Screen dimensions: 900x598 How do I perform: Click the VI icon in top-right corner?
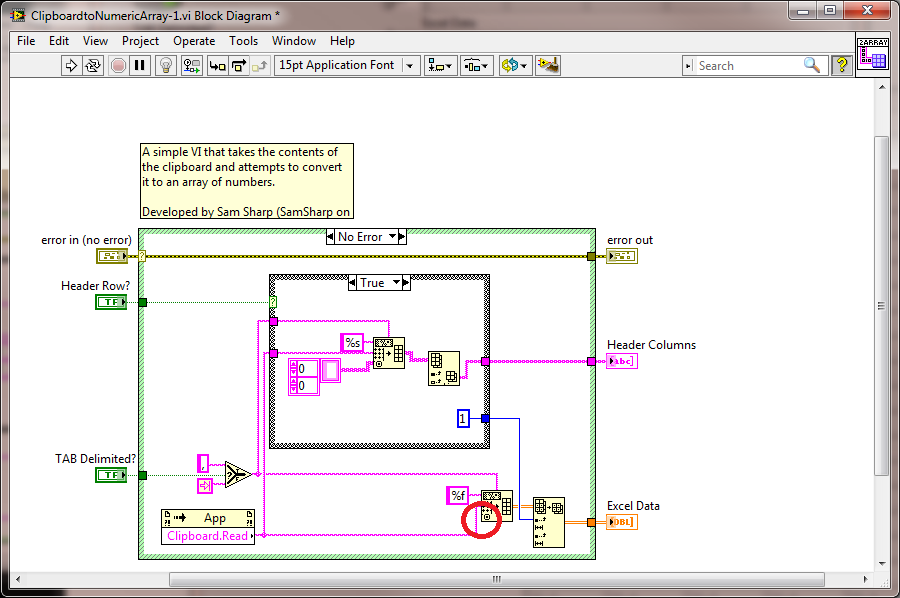point(872,54)
